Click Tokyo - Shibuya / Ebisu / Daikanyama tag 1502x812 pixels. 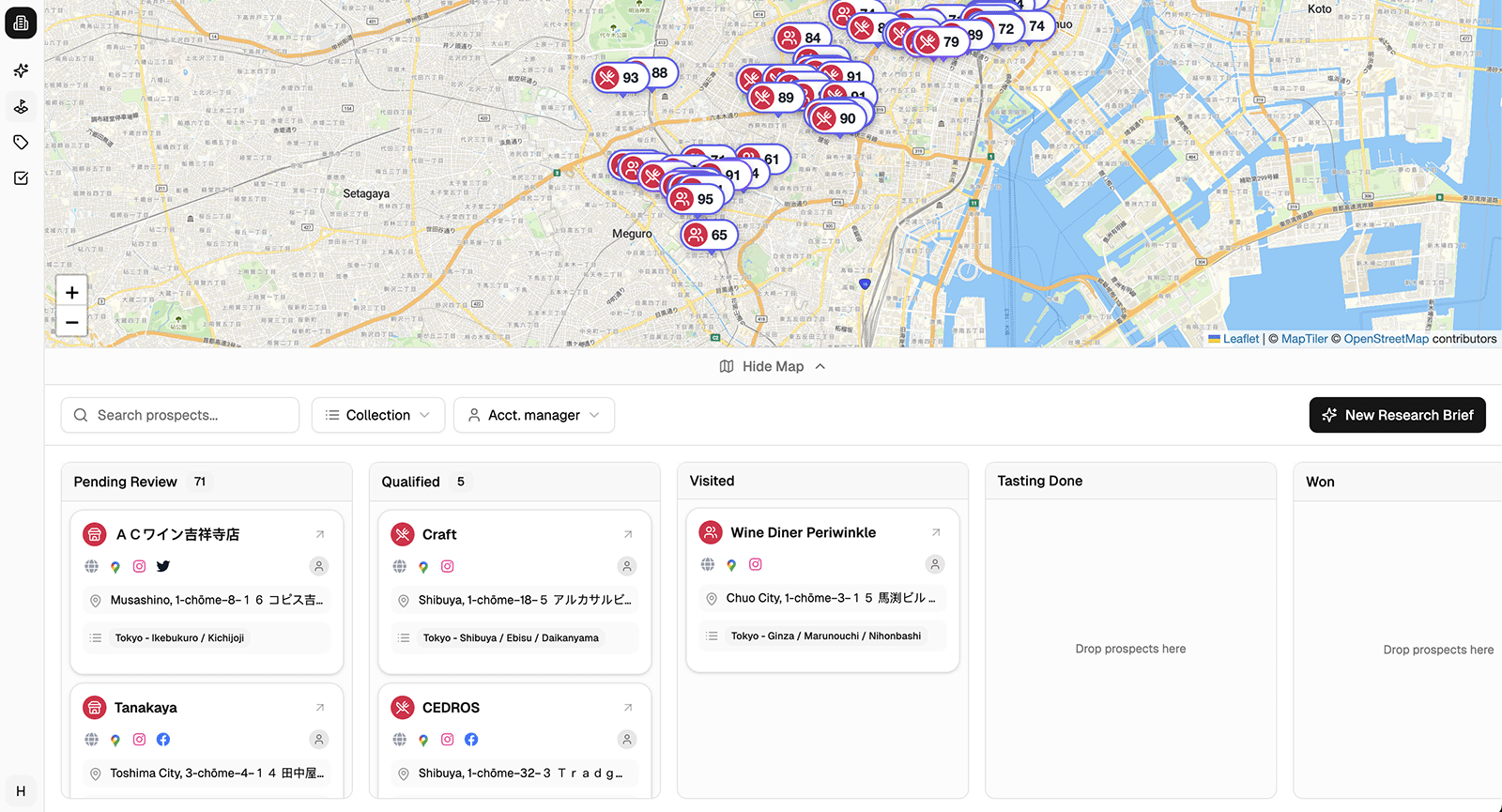point(511,638)
